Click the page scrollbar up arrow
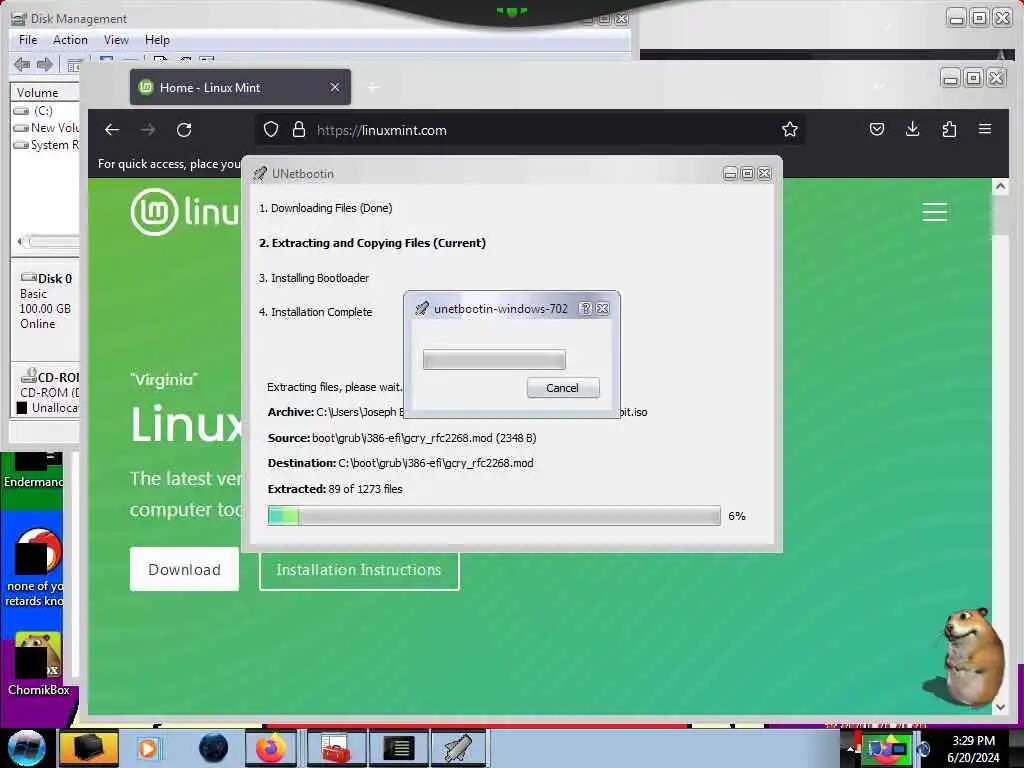1024x768 pixels. pyautogui.click(x=1000, y=187)
